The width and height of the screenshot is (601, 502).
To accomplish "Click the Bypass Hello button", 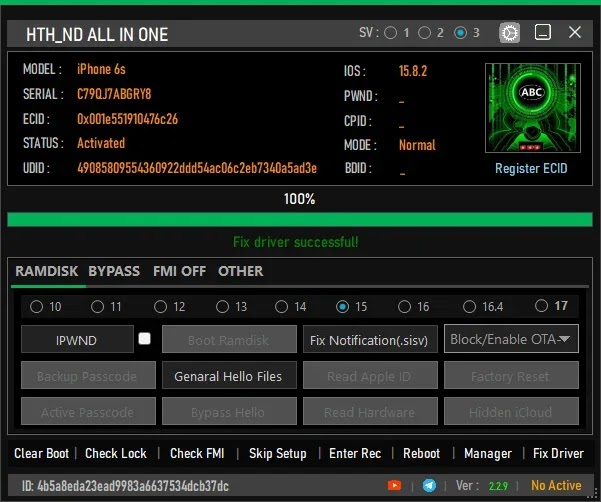I will (x=229, y=411).
